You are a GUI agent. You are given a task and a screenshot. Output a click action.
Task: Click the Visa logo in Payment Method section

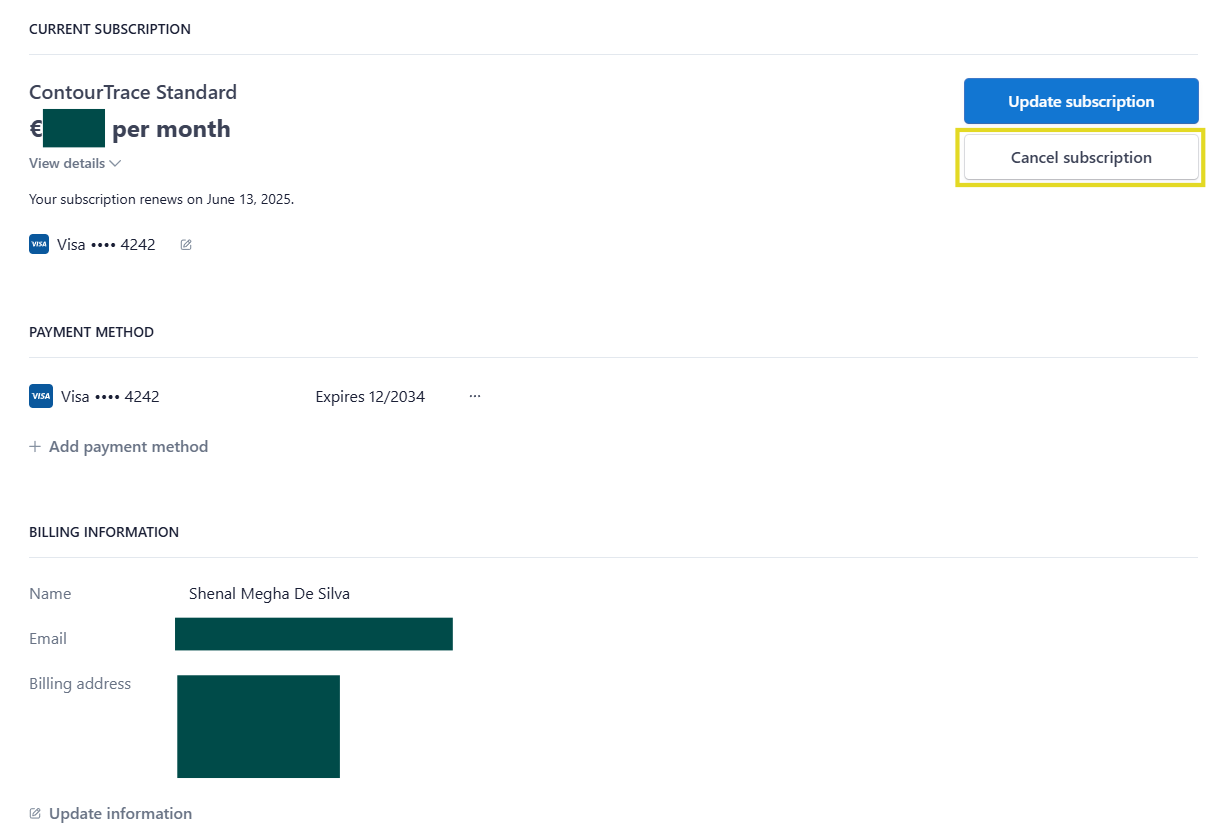pyautogui.click(x=41, y=396)
